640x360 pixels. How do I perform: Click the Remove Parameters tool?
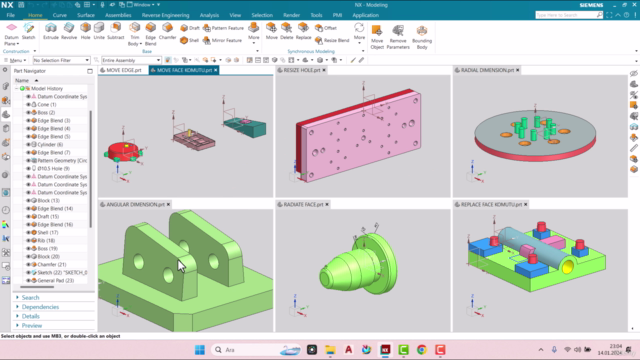coord(398,37)
